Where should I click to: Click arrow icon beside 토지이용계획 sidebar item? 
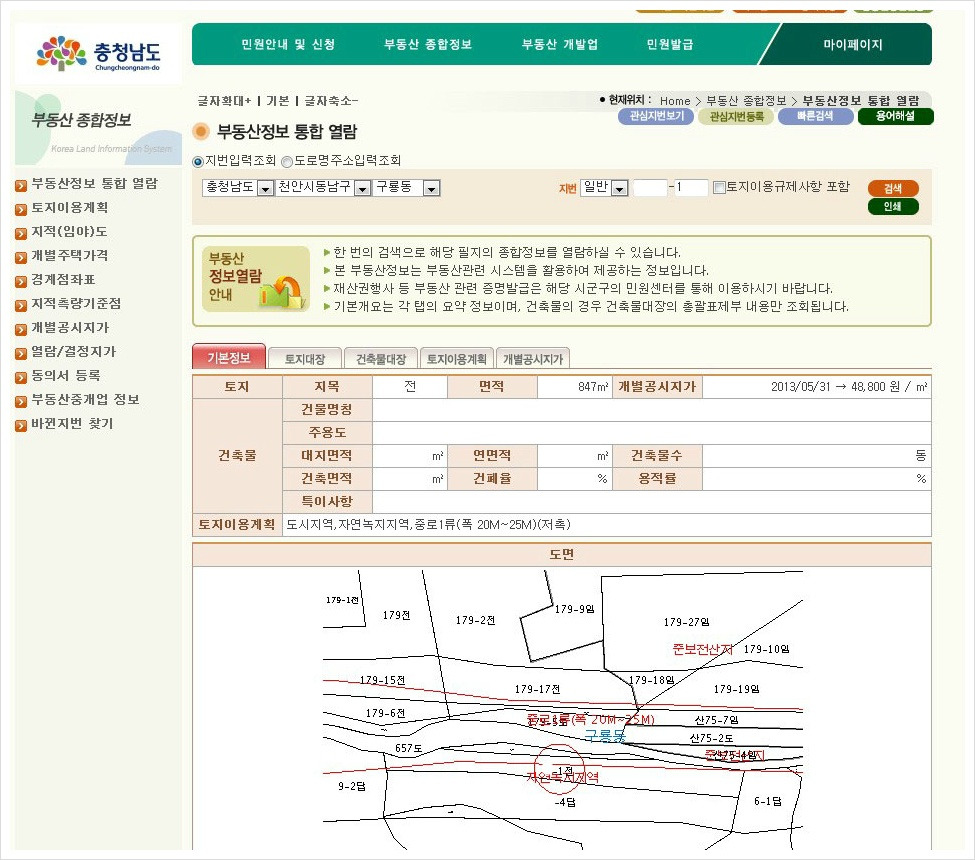click(21, 209)
